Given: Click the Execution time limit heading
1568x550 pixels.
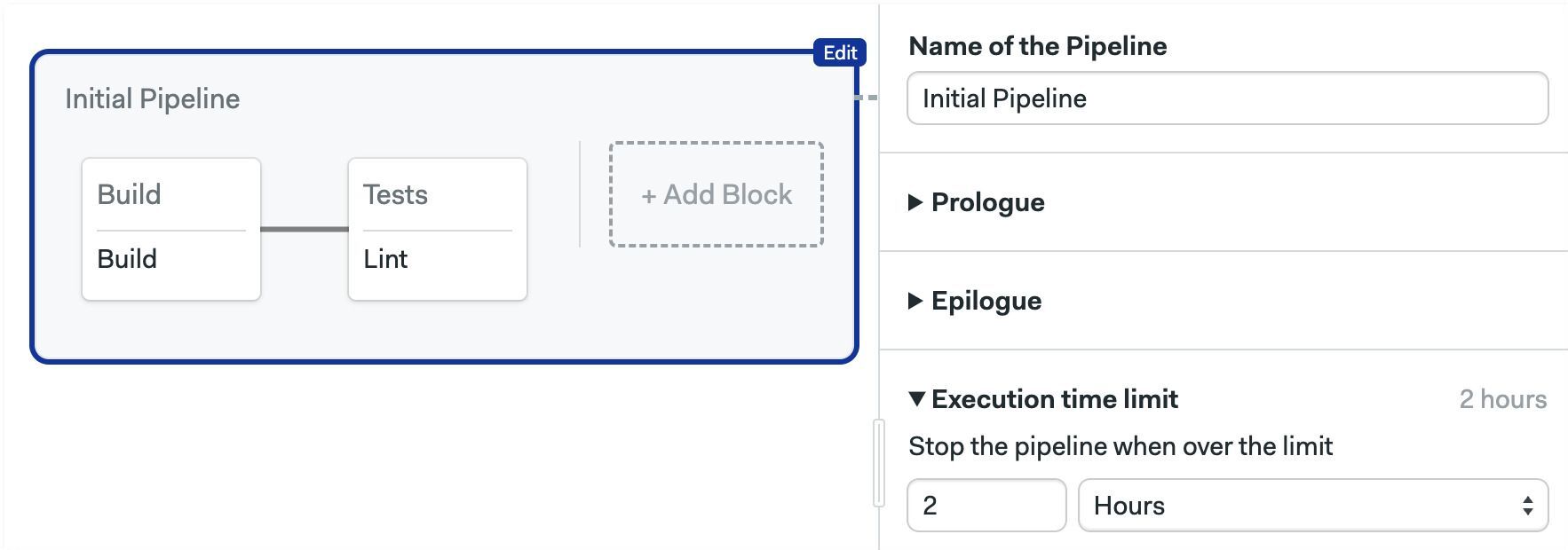Looking at the screenshot, I should coord(1055,399).
